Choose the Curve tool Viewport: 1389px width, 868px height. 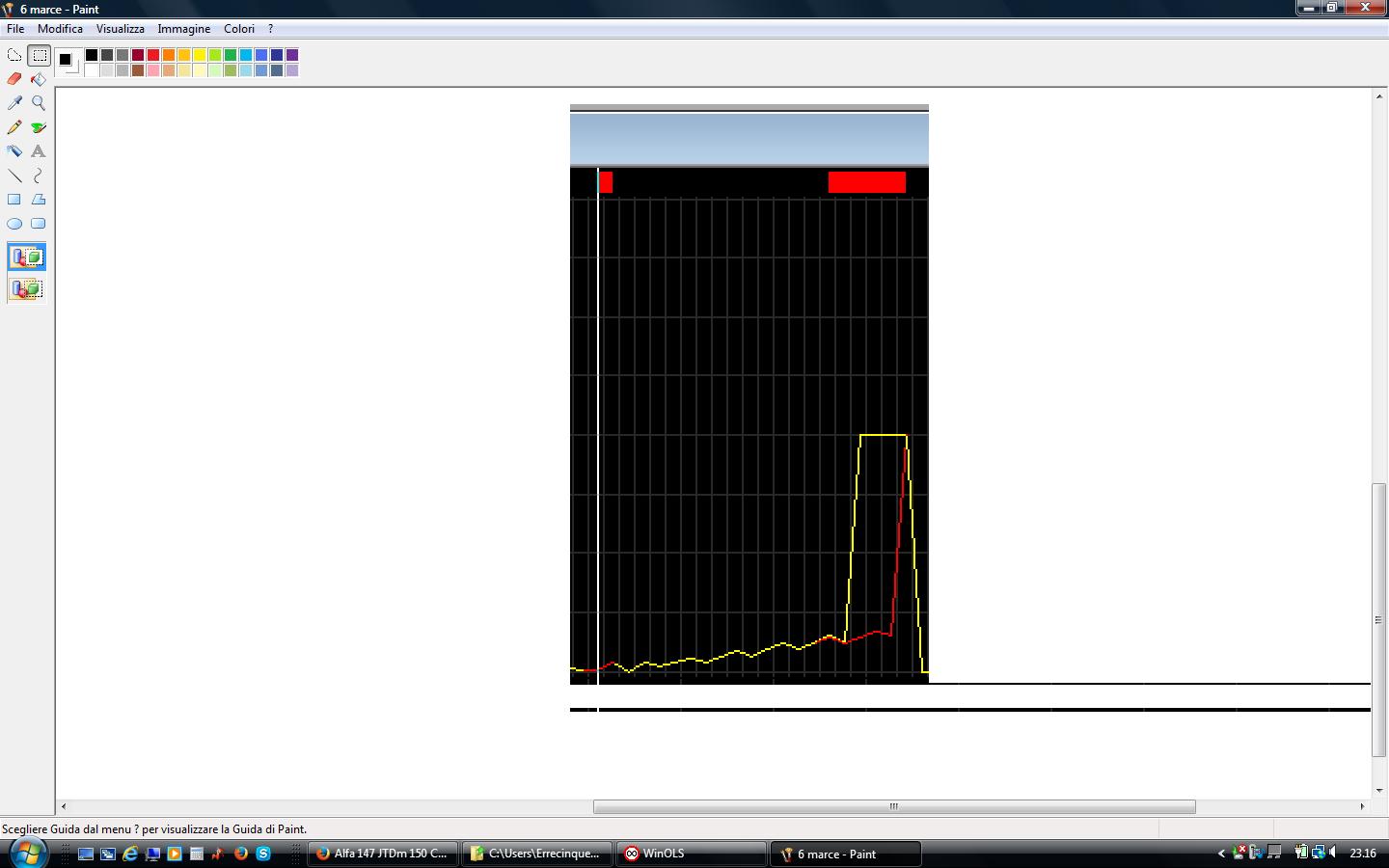coord(39,176)
